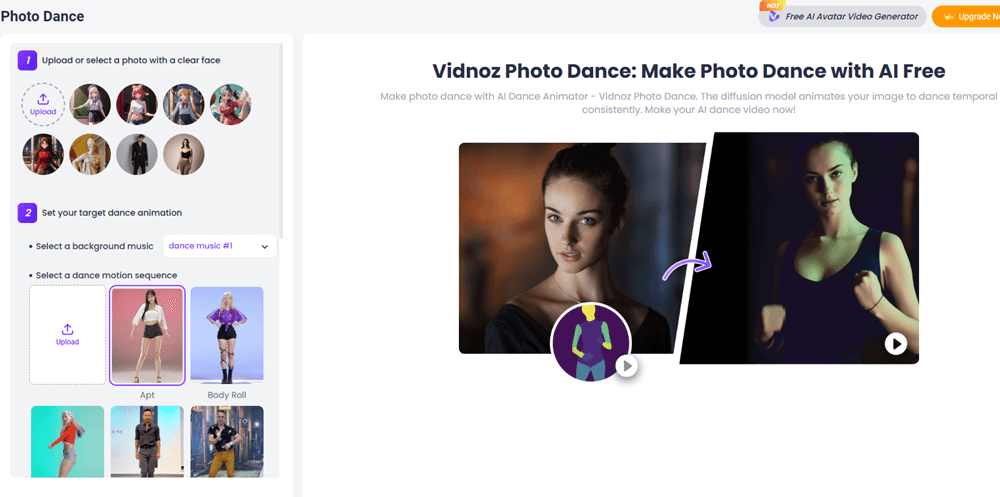Choose the red top teal background dance motion

pos(68,441)
